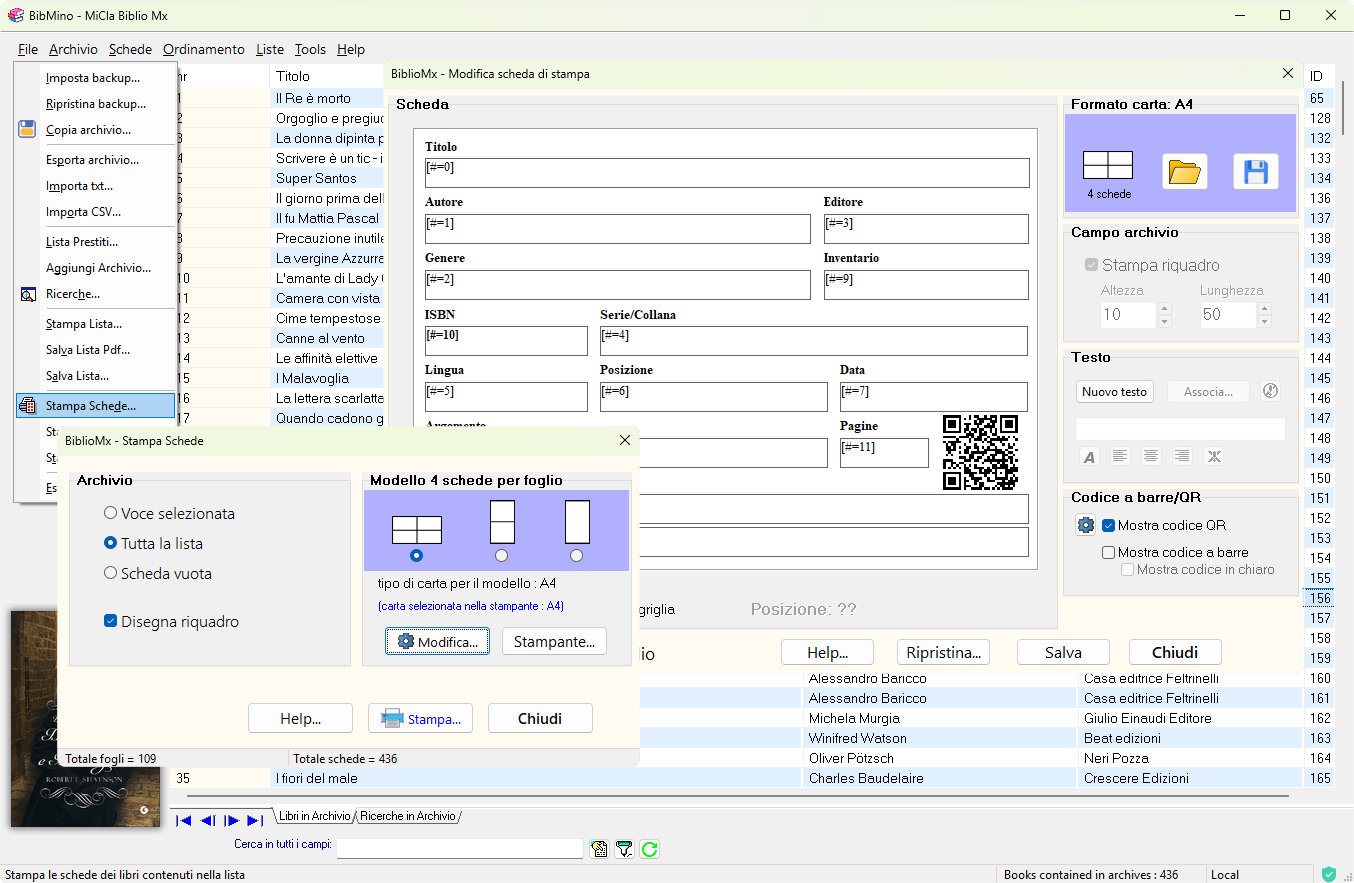The image size is (1354, 883).
Task: Open the search filter icon beside search field
Action: click(x=622, y=848)
